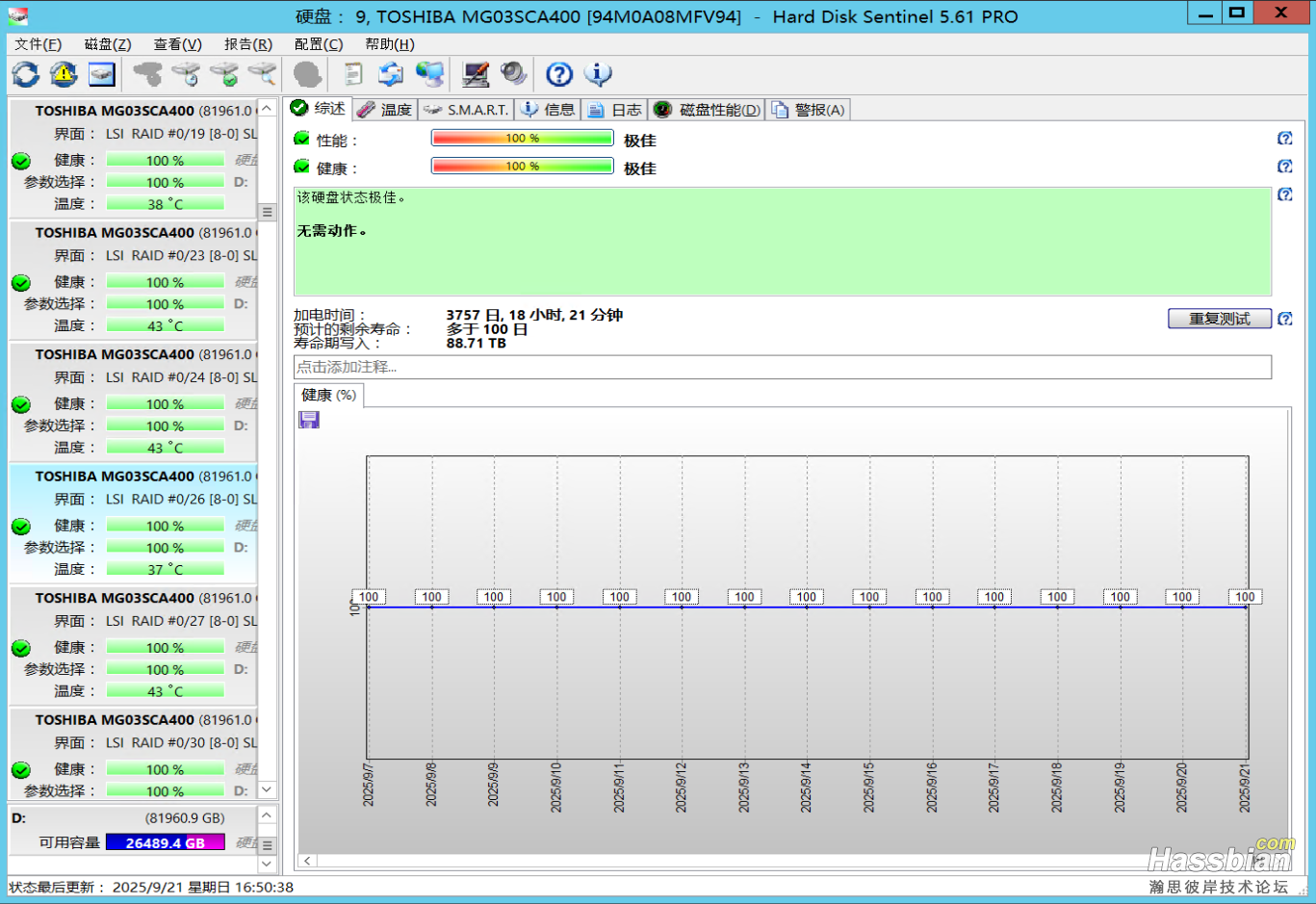The image size is (1316, 904).
Task: Click green check icon of RAID #0/19 disk
Action: click(x=21, y=161)
